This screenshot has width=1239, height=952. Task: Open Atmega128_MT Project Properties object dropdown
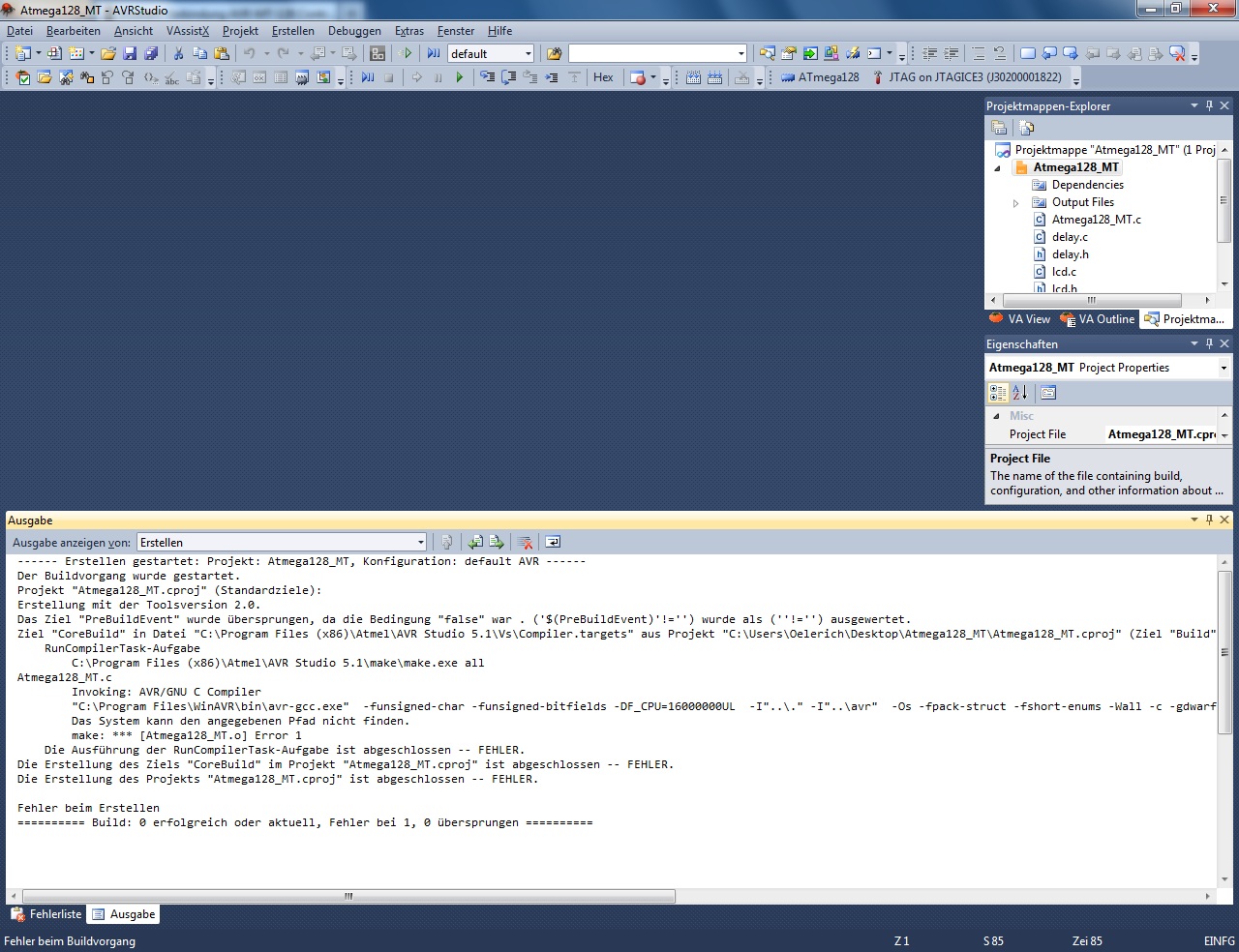pos(1224,368)
